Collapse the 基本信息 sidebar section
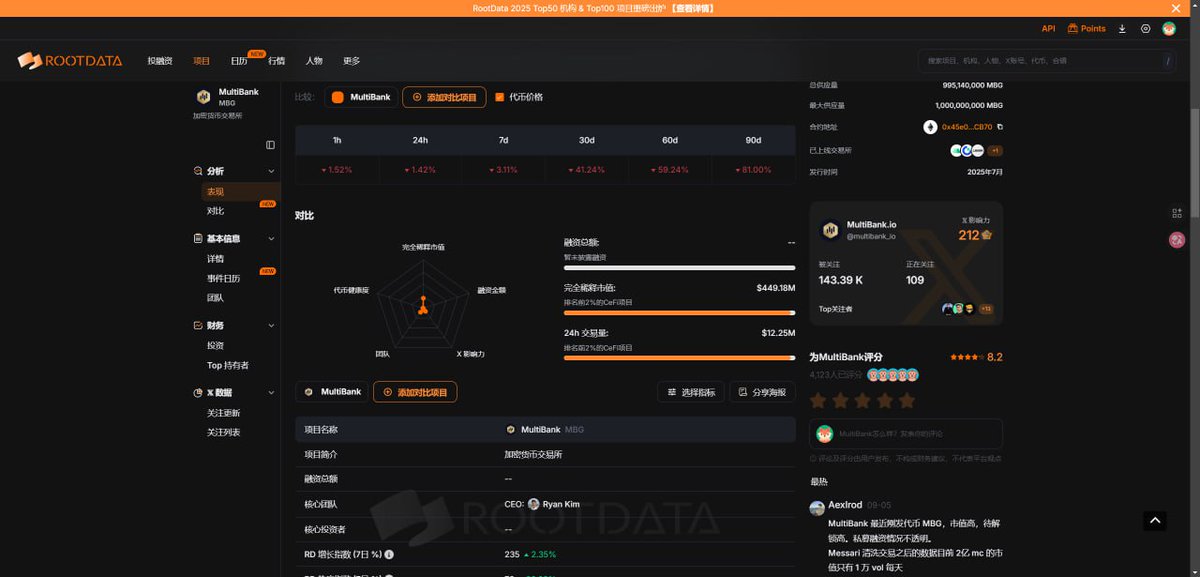1200x577 pixels. [271, 239]
